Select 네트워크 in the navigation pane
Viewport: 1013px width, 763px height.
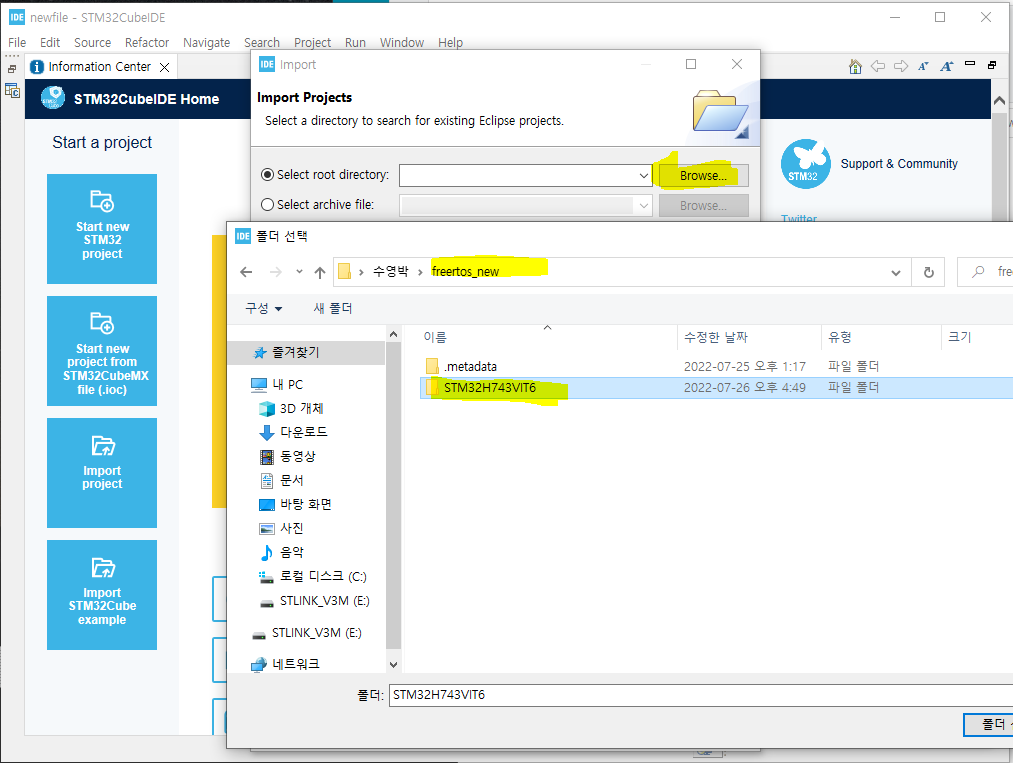[296, 664]
